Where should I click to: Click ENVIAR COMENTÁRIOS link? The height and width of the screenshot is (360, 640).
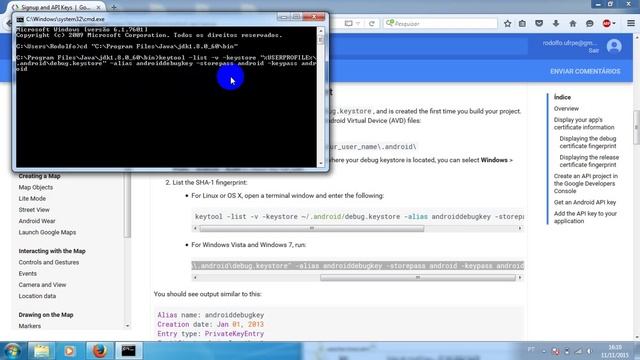tap(585, 71)
